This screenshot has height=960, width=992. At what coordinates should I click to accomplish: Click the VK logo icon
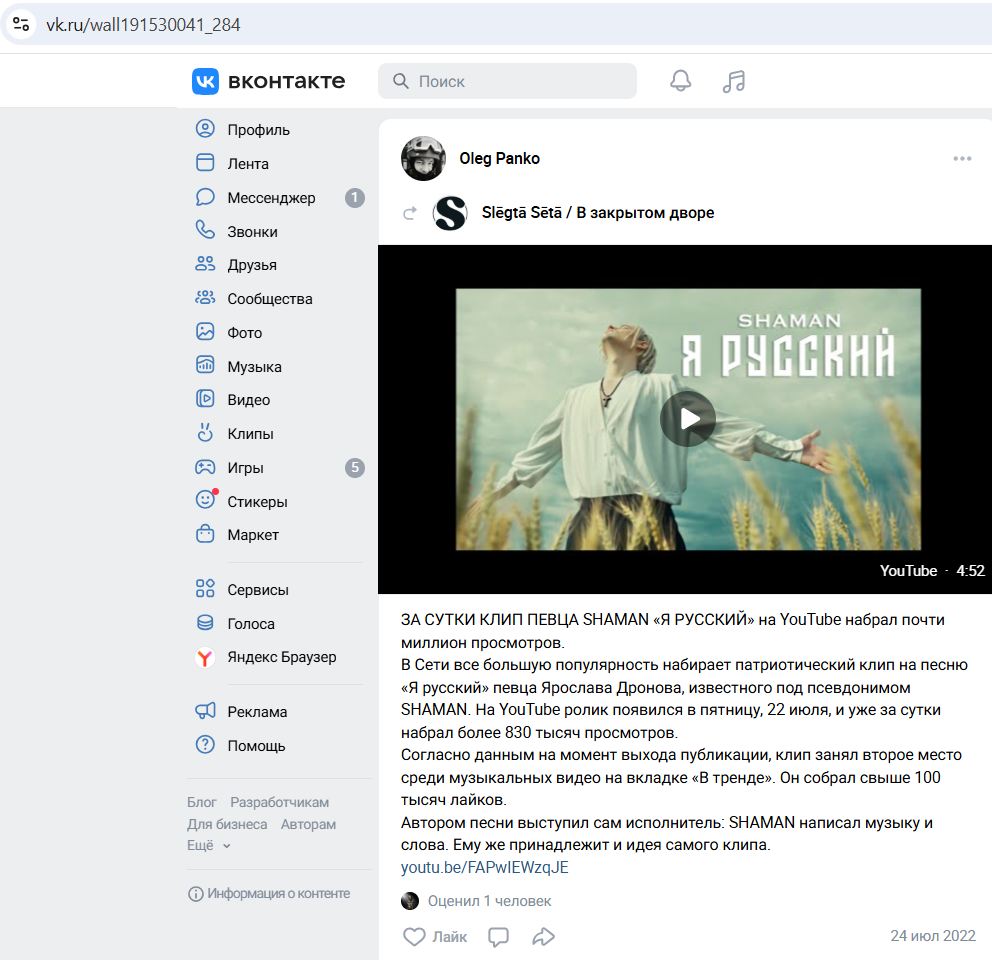[x=205, y=81]
